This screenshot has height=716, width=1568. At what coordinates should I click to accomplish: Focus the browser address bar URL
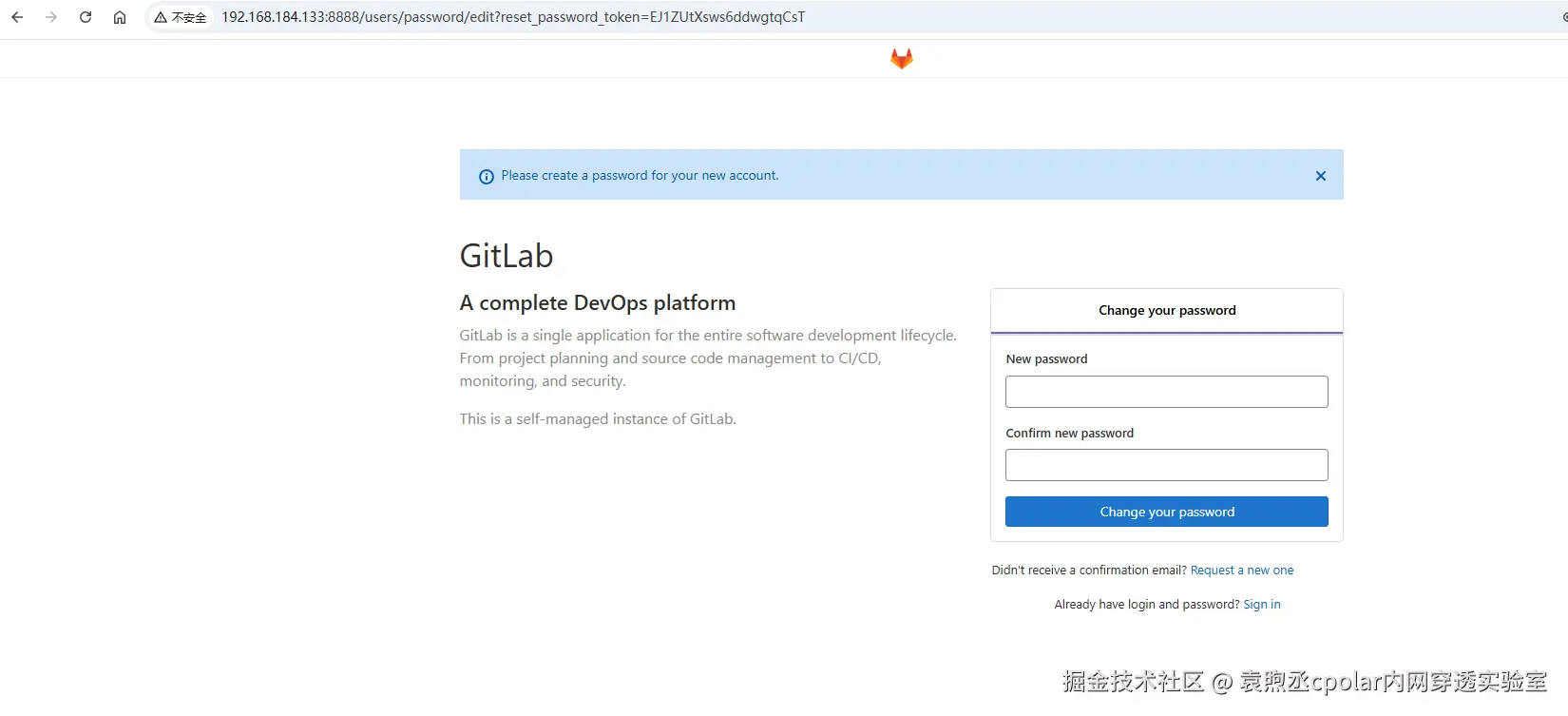click(x=513, y=17)
